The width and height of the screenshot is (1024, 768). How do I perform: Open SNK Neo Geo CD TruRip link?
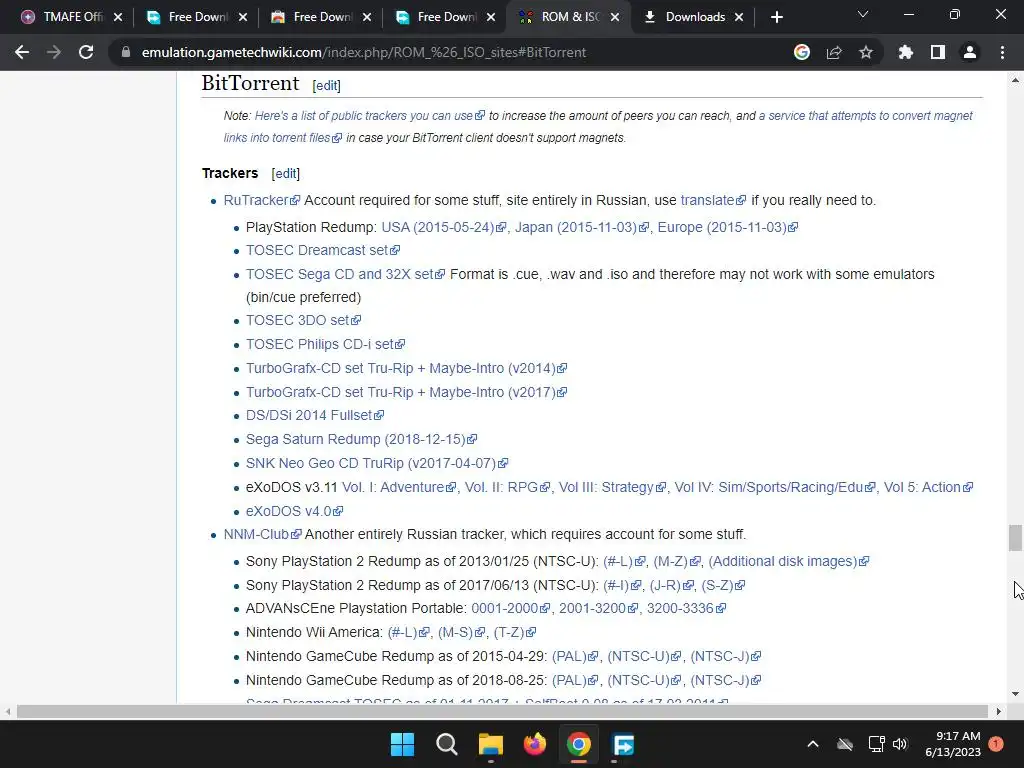coord(377,464)
